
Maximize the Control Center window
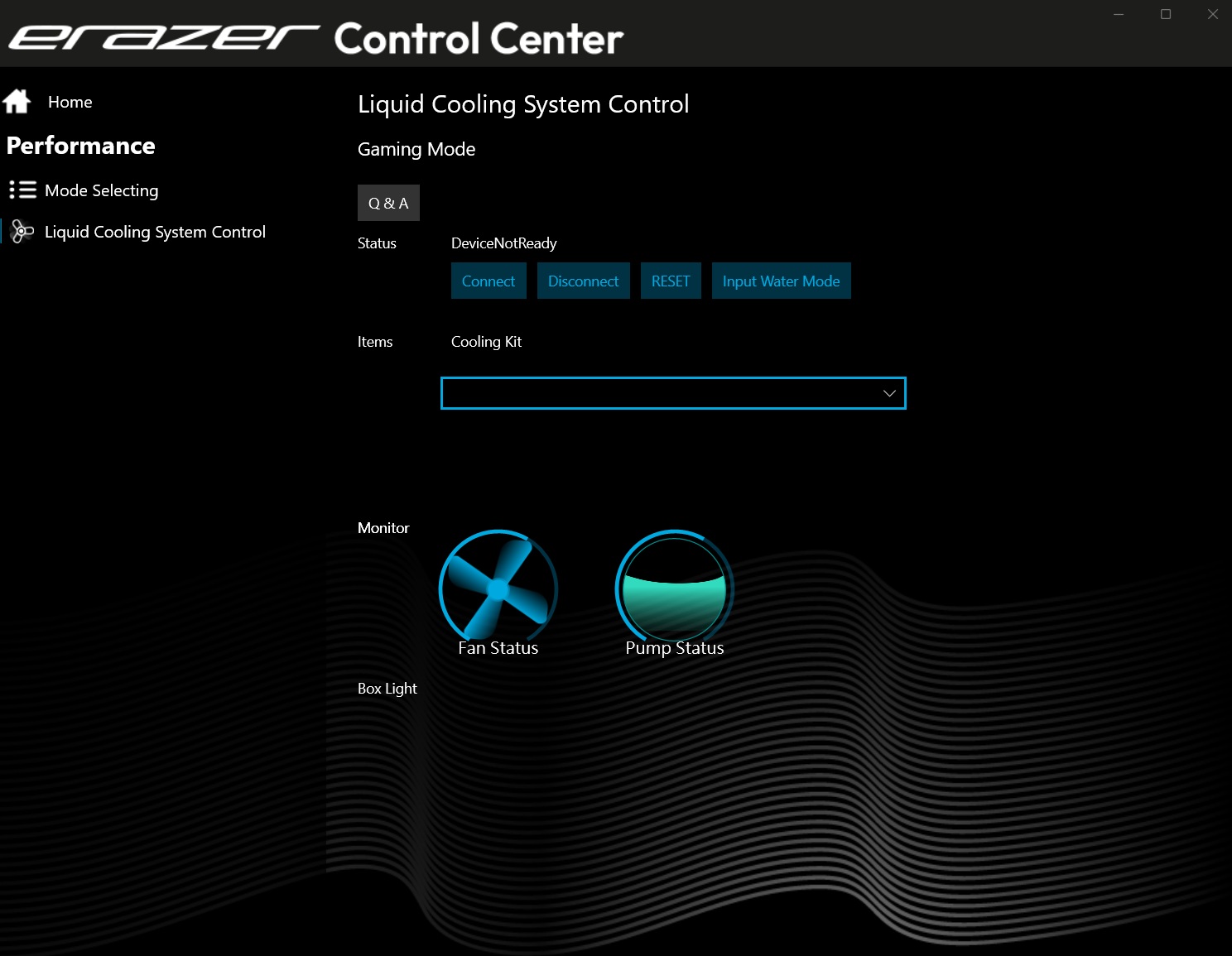1166,14
